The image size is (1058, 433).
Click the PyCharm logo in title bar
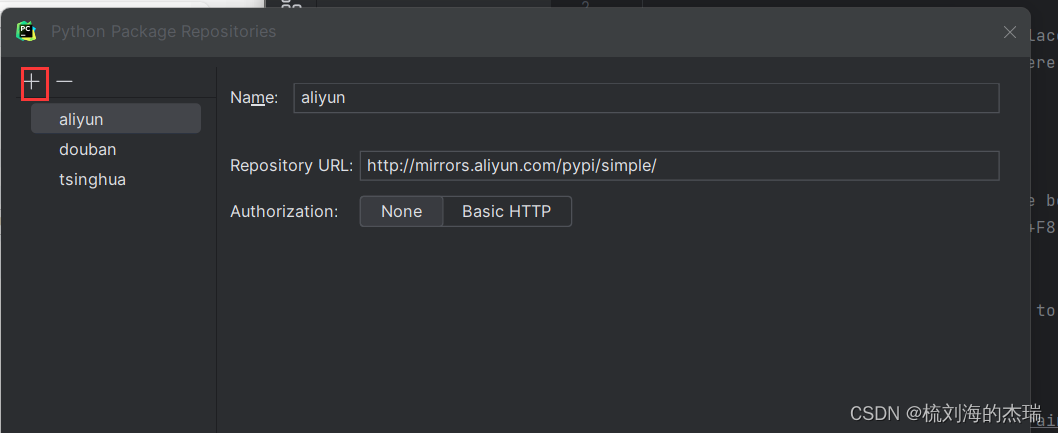point(26,31)
